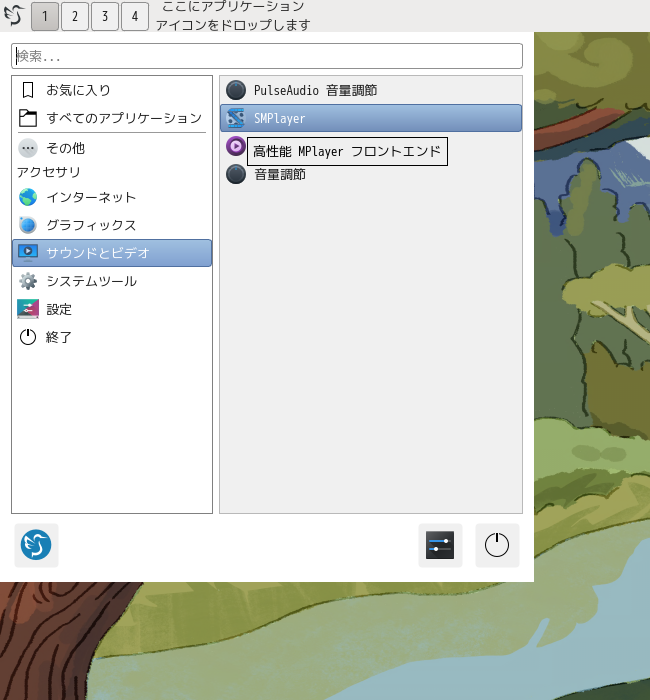Show すべてのアプリケーション category
This screenshot has width=650, height=700.
112,118
